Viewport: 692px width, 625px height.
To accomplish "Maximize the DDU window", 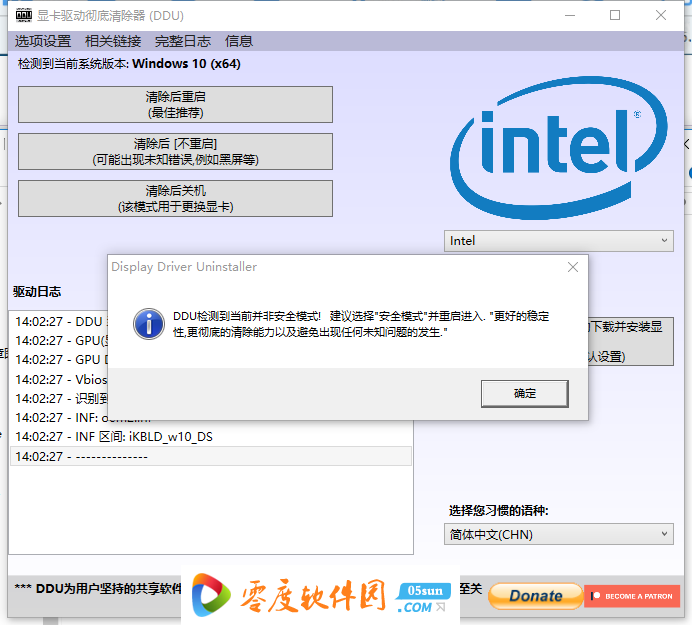I will 615,15.
